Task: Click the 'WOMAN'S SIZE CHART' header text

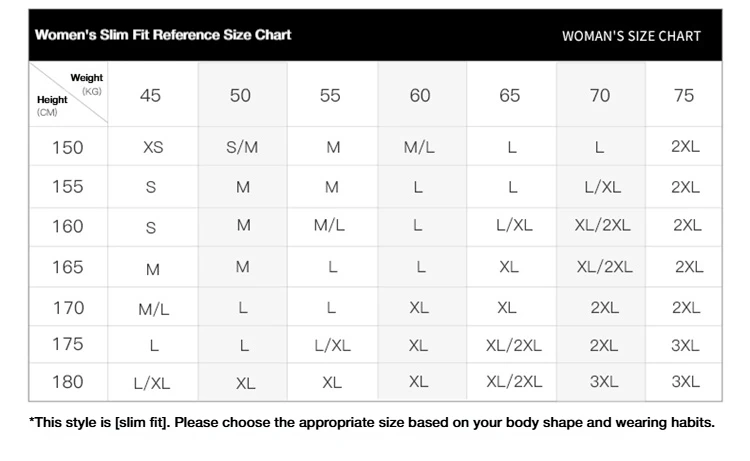Action: tap(631, 36)
